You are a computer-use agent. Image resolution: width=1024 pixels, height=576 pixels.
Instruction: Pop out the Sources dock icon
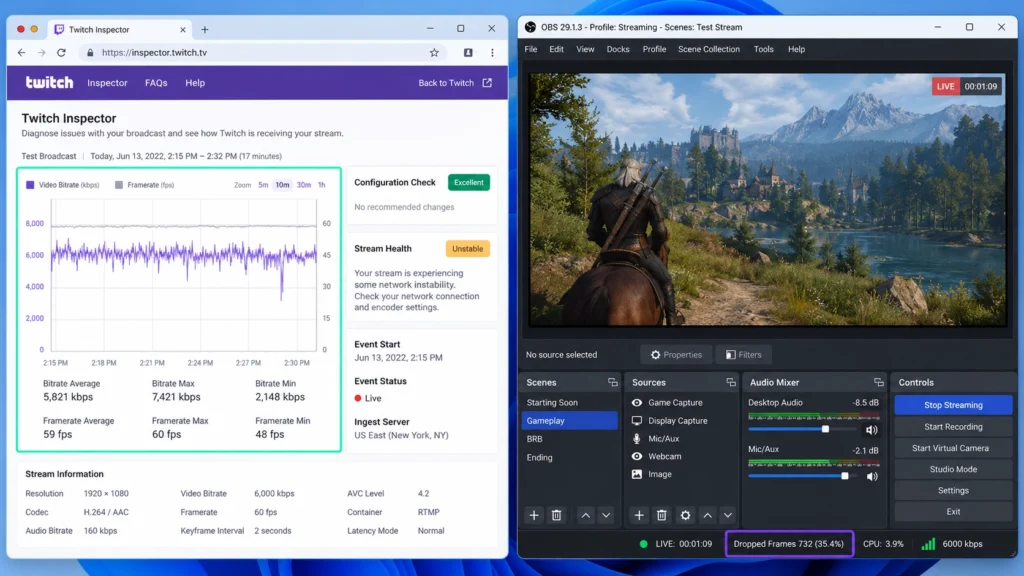click(x=731, y=382)
